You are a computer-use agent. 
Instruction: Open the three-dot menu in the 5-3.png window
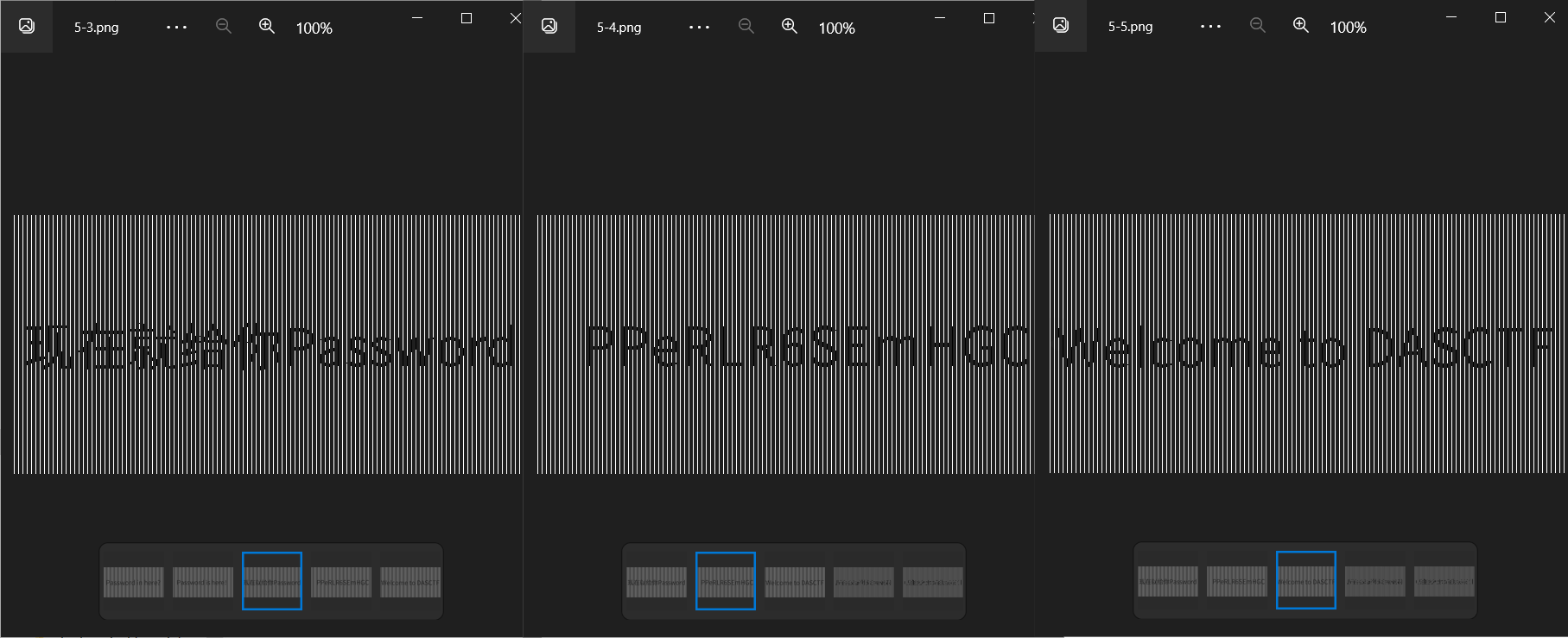tap(176, 27)
